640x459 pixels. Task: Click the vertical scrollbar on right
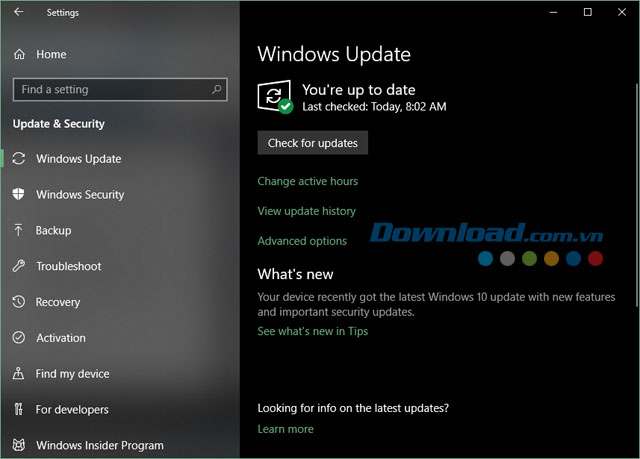637,195
